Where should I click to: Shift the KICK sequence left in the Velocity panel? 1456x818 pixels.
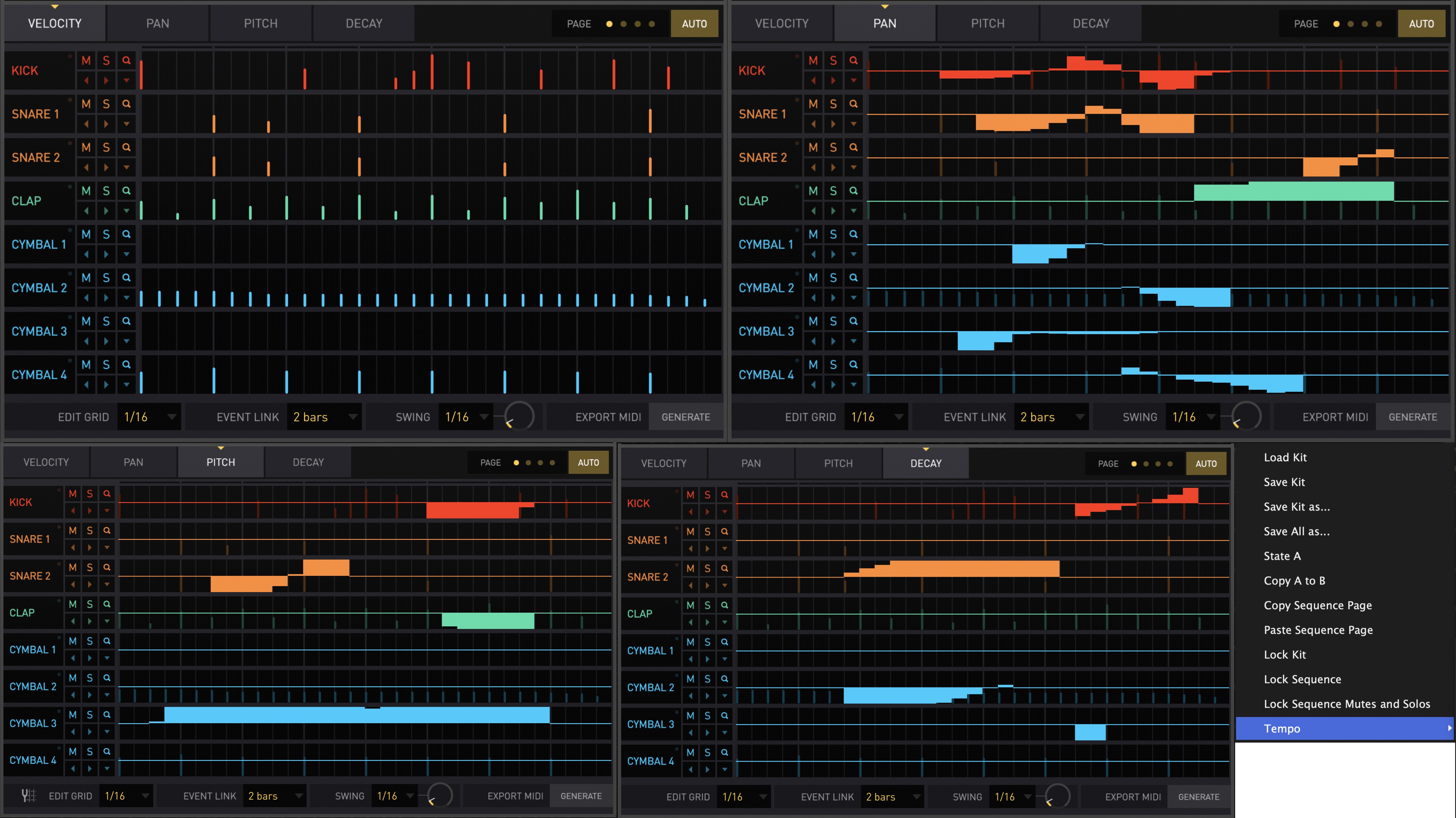pyautogui.click(x=86, y=80)
